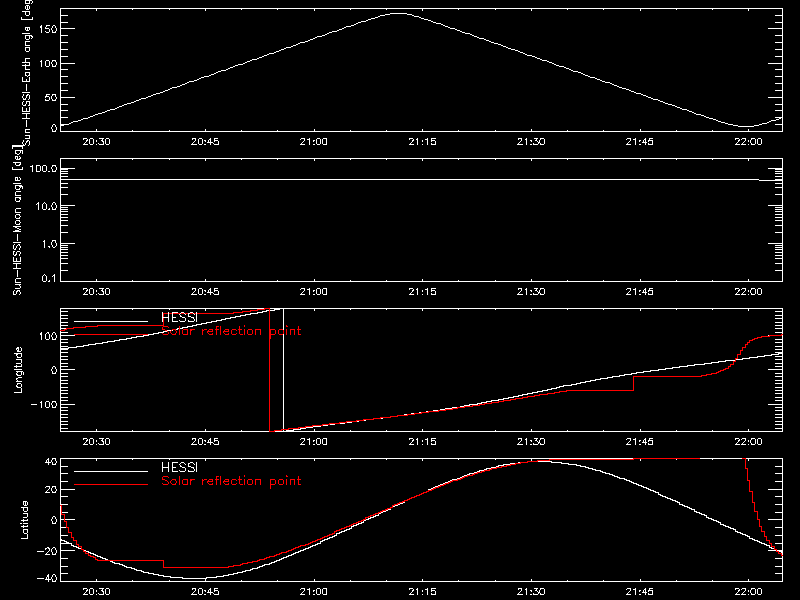This screenshot has height=600, width=800.
Task: Click the 0 tick on Longitude axis
Action: point(54,370)
